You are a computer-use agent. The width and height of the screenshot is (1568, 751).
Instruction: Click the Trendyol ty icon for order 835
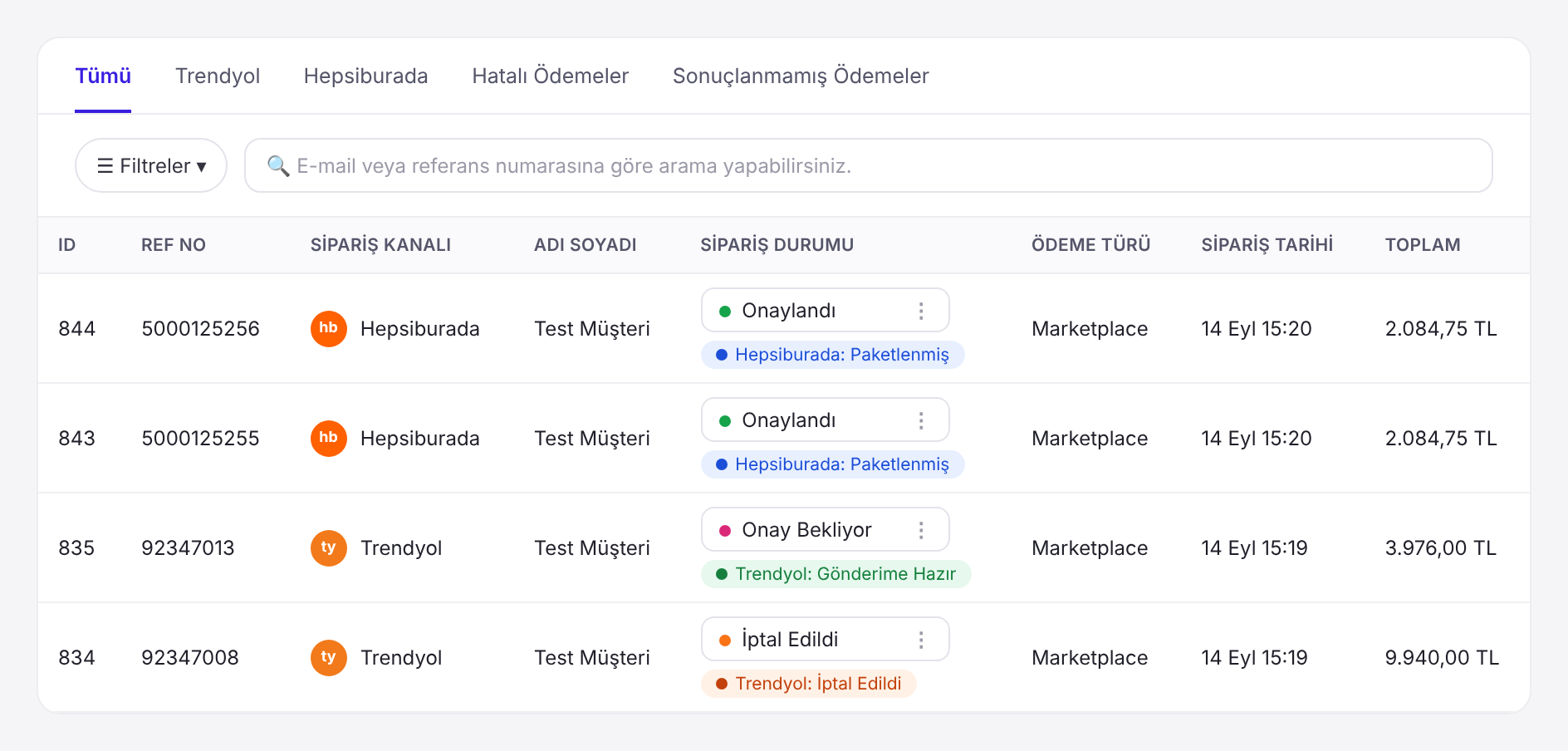329,547
